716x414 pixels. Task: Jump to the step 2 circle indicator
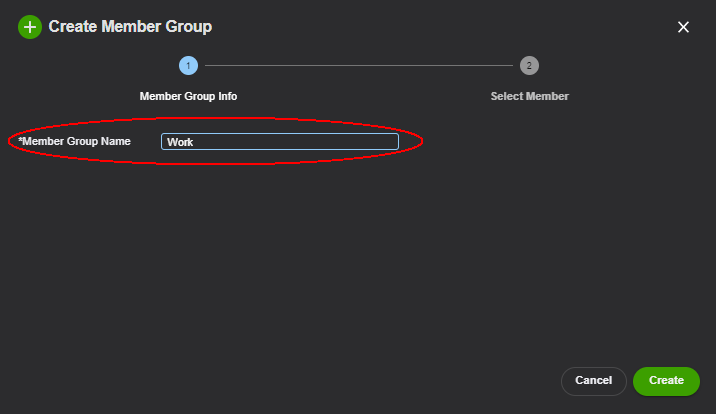[x=529, y=66]
